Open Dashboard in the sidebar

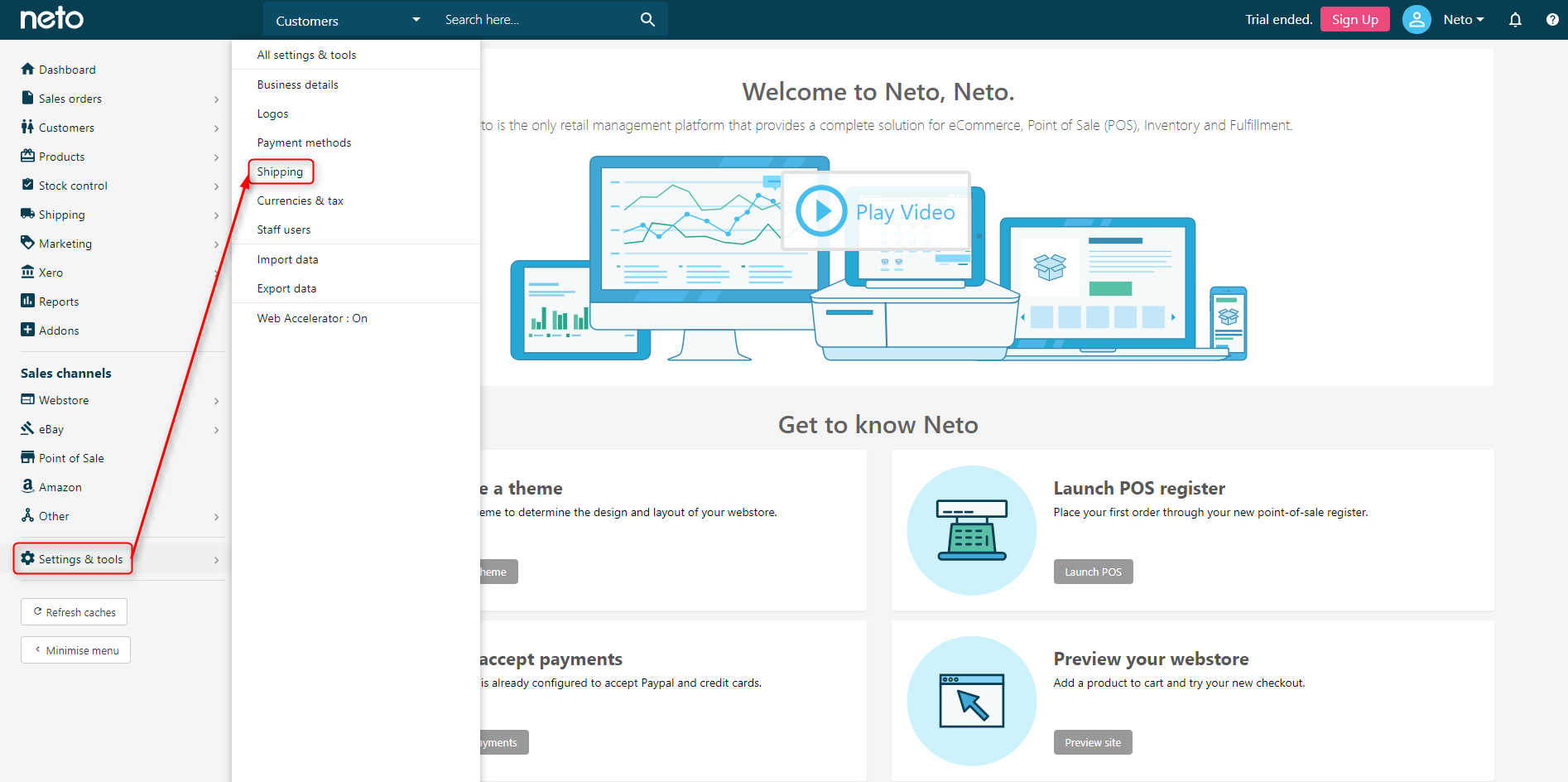click(67, 70)
